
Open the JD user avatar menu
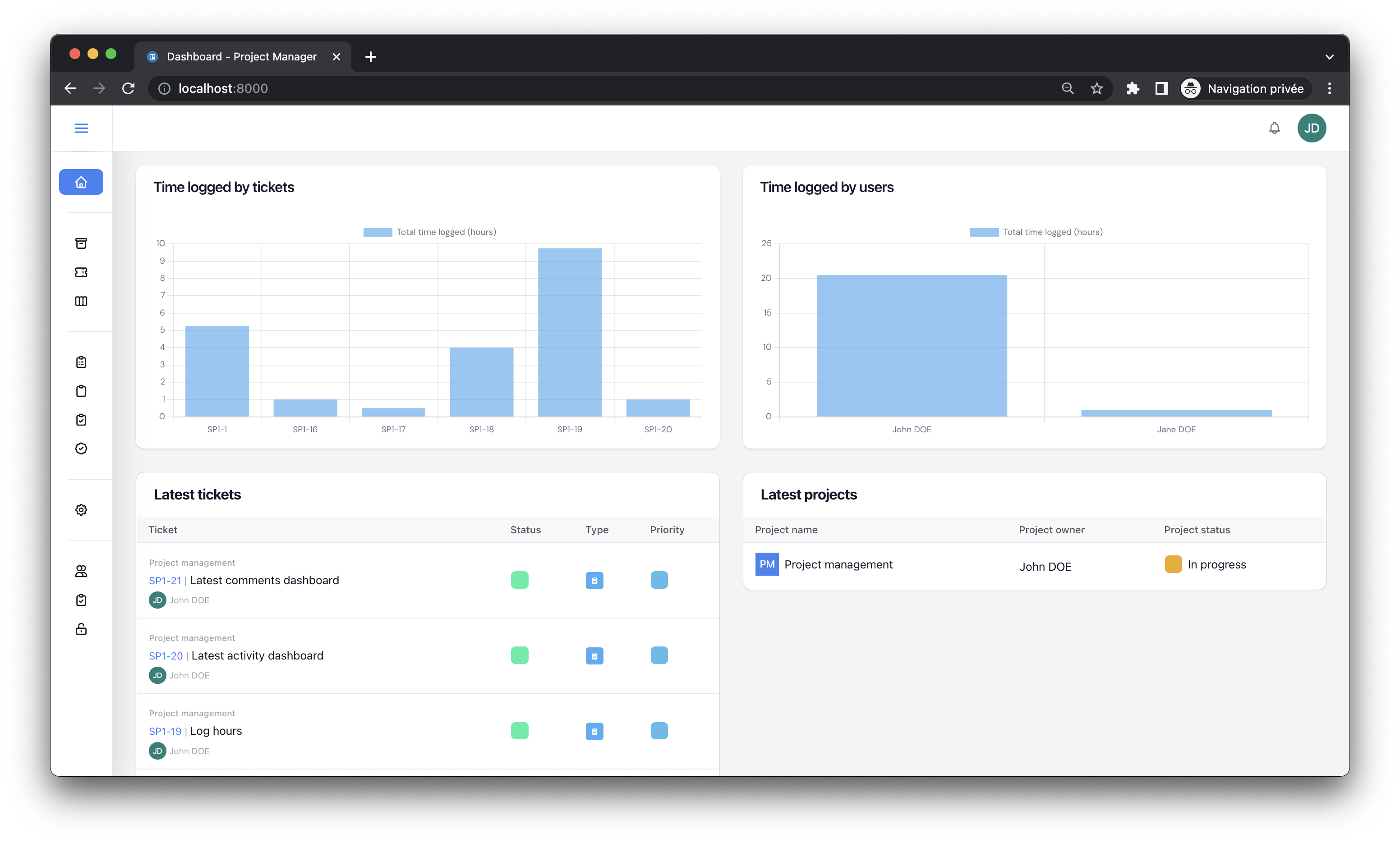pos(1311,128)
